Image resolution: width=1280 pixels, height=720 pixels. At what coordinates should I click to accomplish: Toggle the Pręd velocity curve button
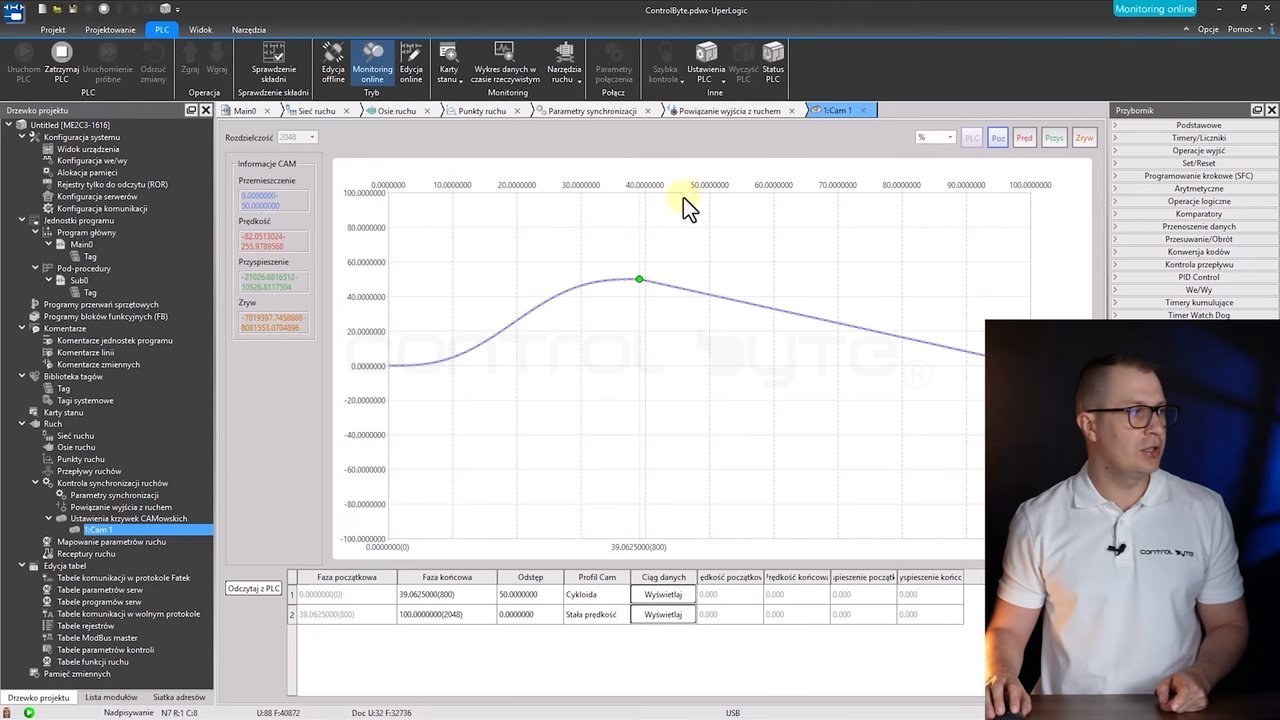point(1024,138)
